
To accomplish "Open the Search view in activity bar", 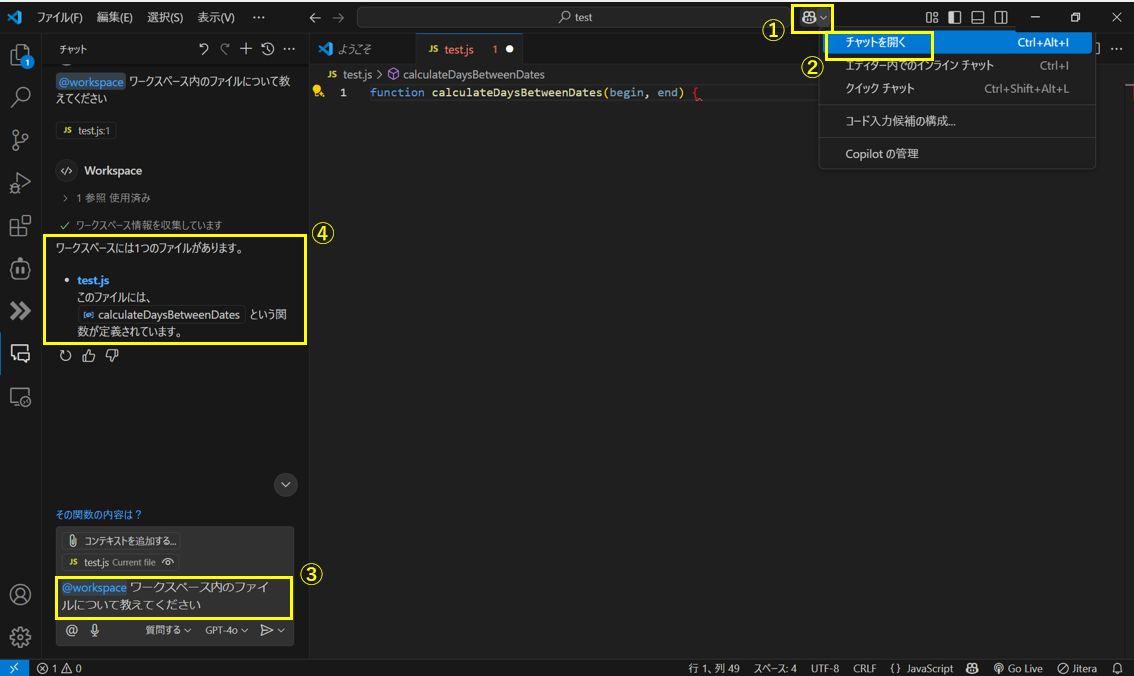I will click(x=20, y=96).
